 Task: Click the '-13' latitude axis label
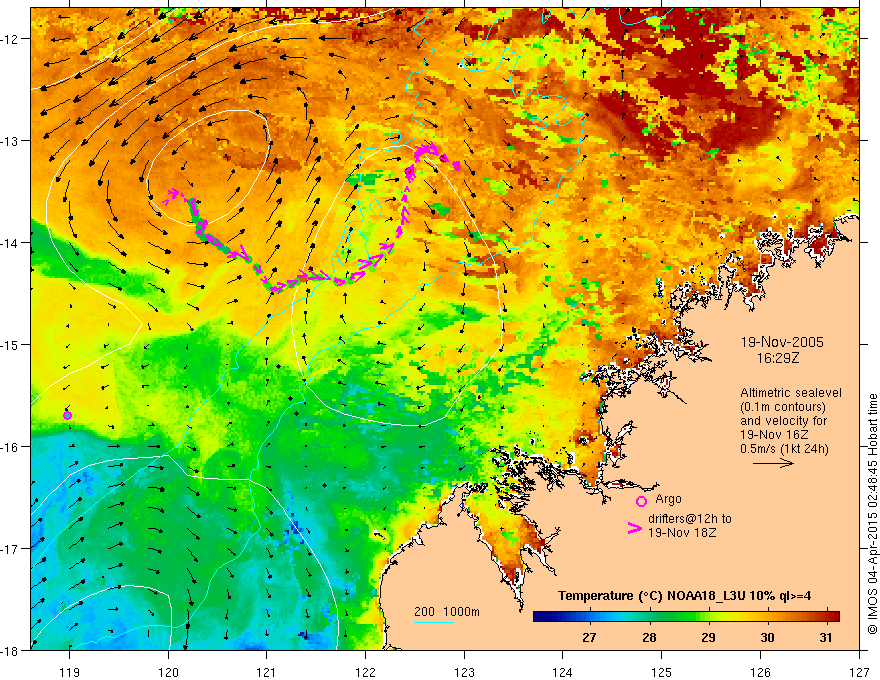coord(12,140)
